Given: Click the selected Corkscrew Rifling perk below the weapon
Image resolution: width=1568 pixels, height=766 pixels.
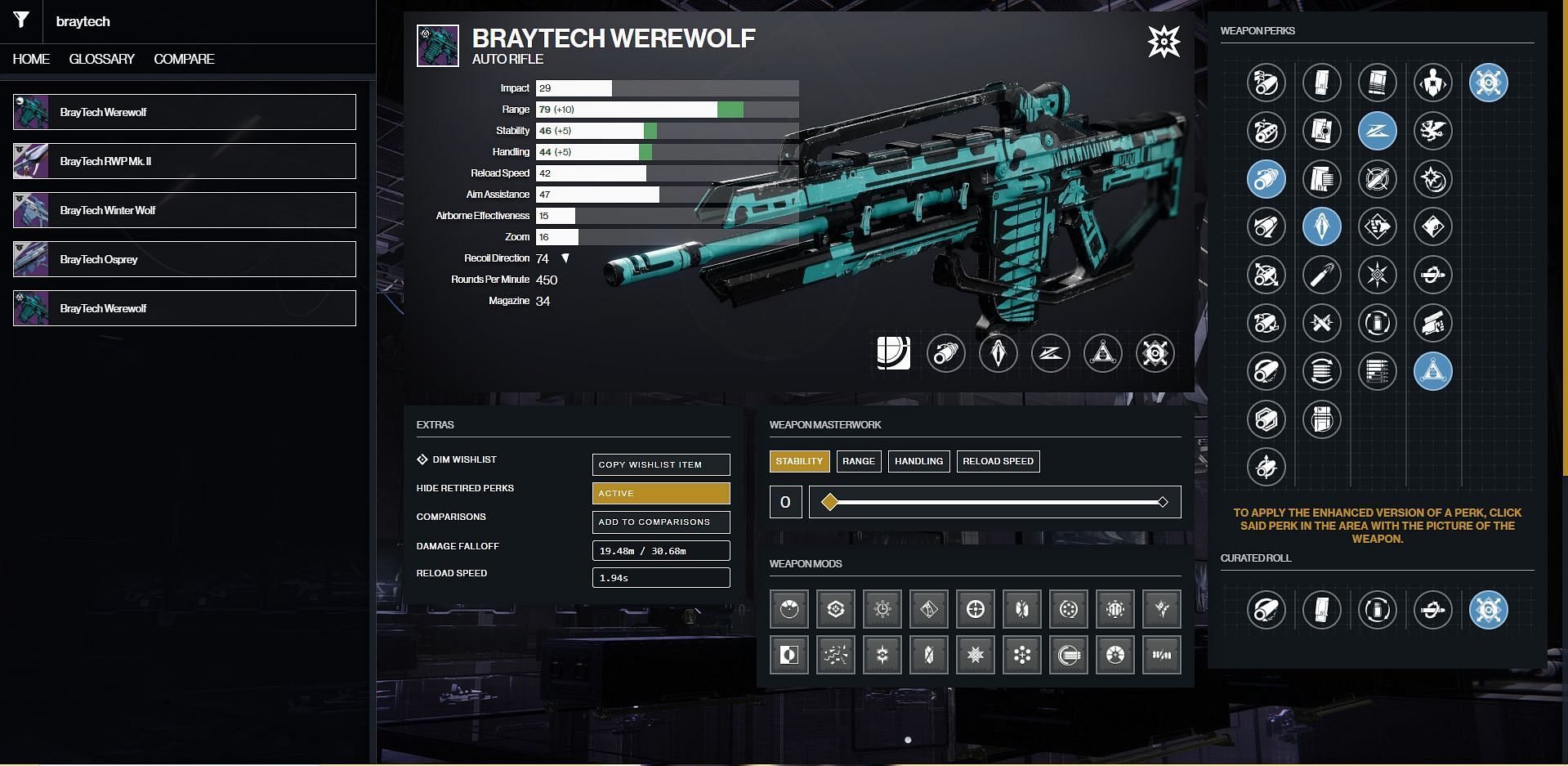Looking at the screenshot, I should [946, 353].
